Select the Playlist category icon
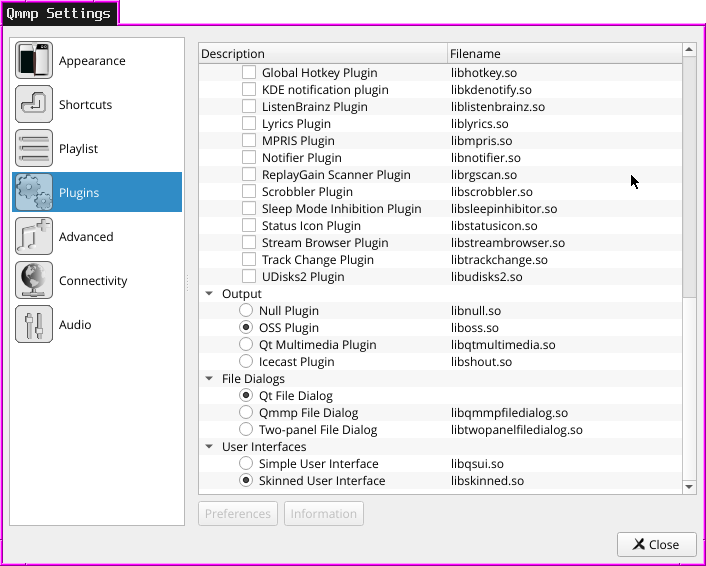706x566 pixels. [34, 149]
